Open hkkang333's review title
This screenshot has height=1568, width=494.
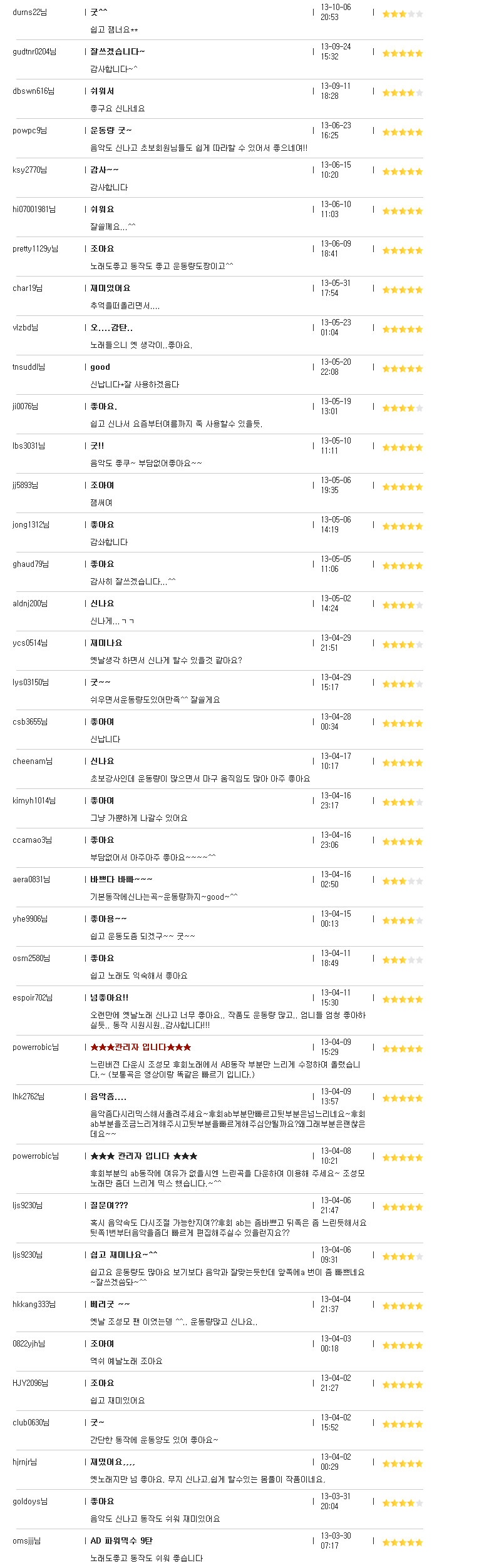pyautogui.click(x=110, y=1304)
